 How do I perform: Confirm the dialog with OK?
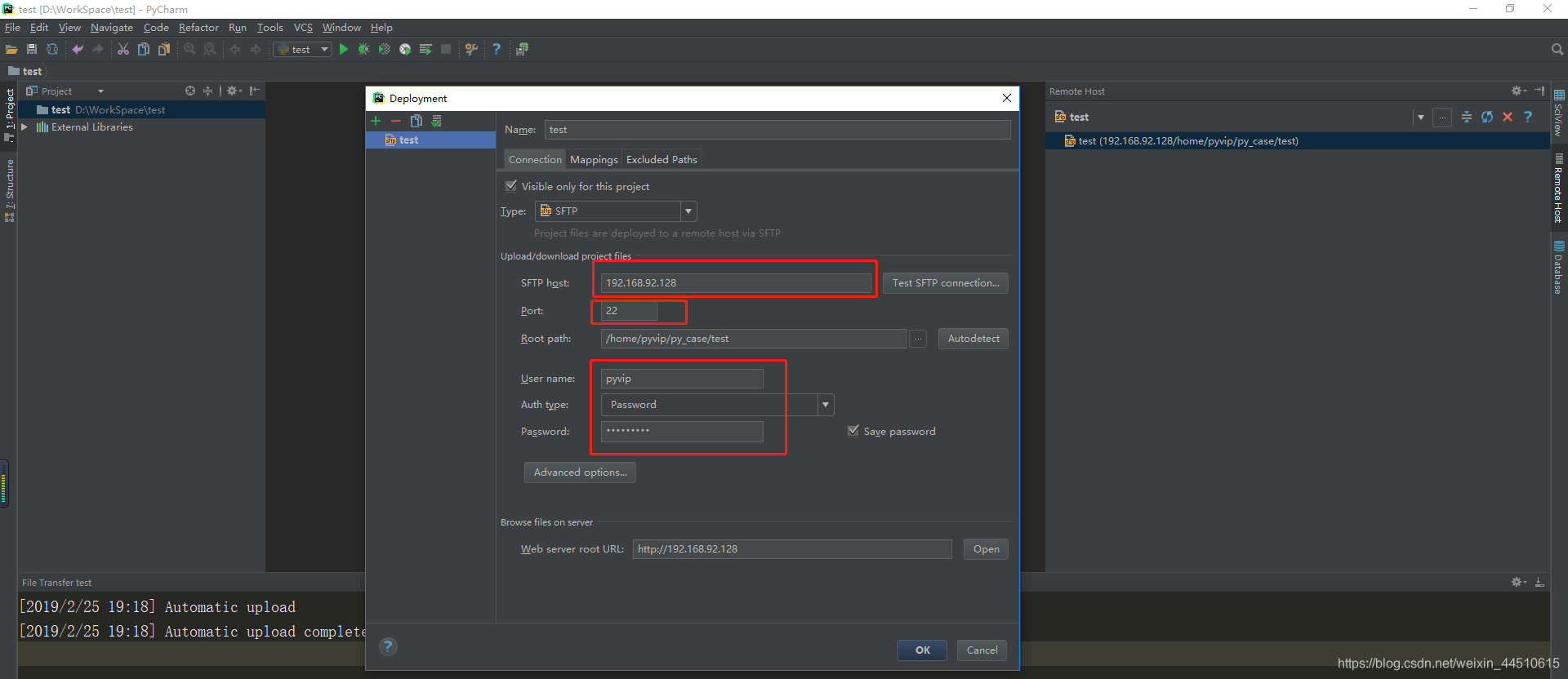pos(922,650)
